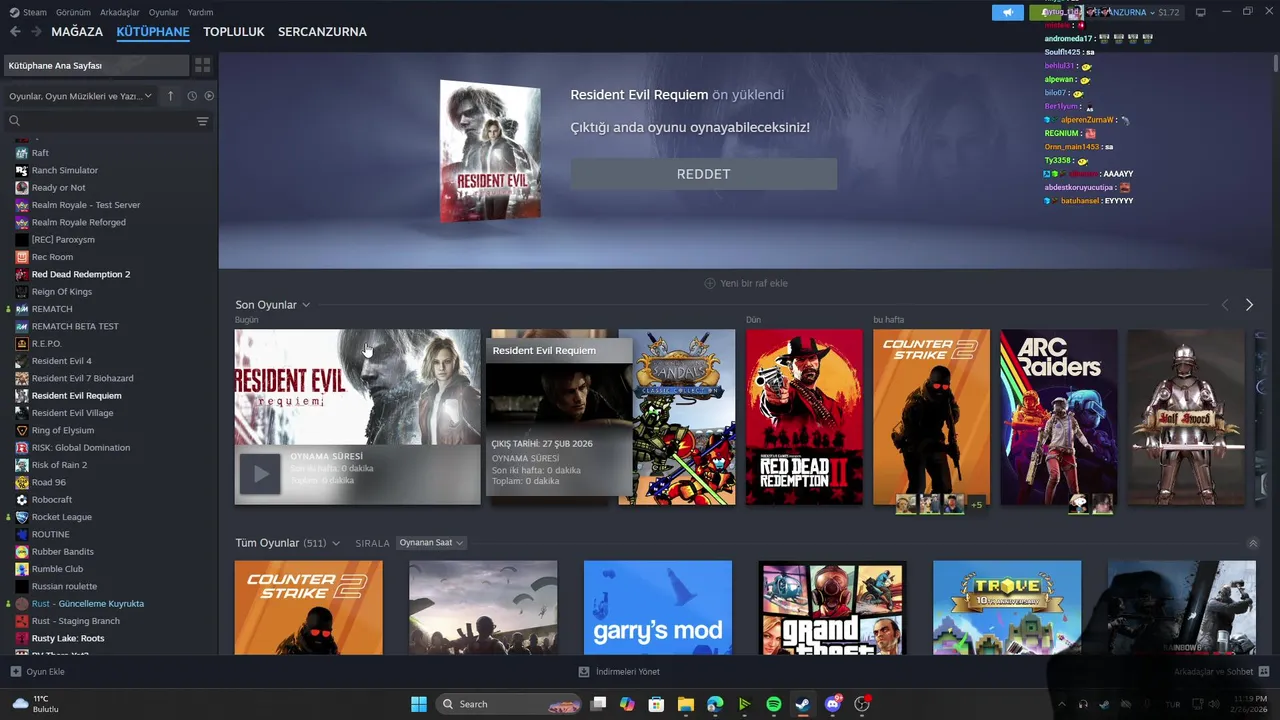Collapse the Tüm Oyunlar shelf chevron
This screenshot has height=720, width=1280.
[x=1253, y=543]
